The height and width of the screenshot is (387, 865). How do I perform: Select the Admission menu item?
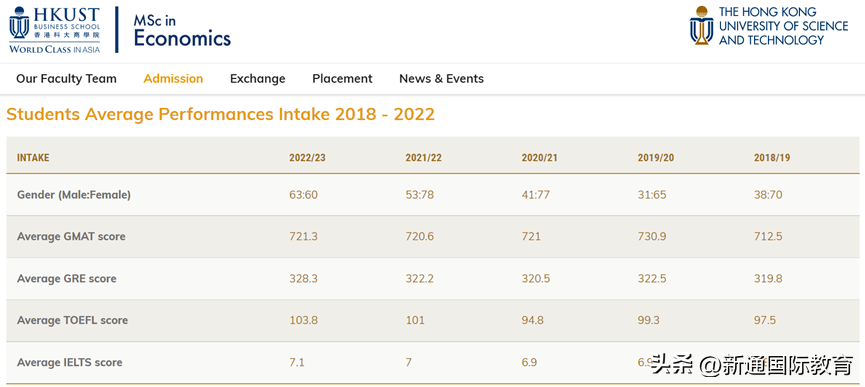tap(173, 79)
